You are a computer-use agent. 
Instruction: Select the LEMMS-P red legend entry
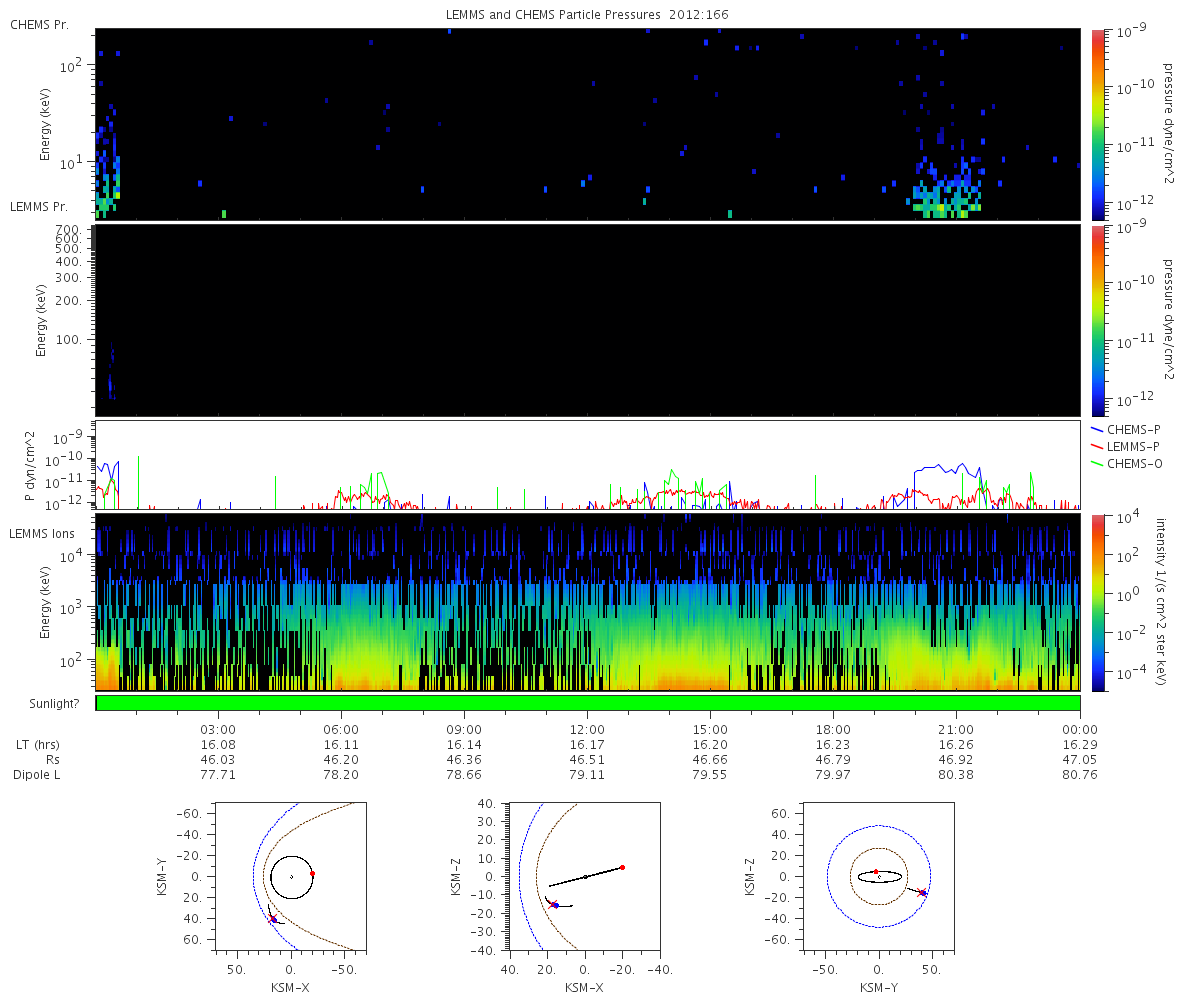(1125, 445)
